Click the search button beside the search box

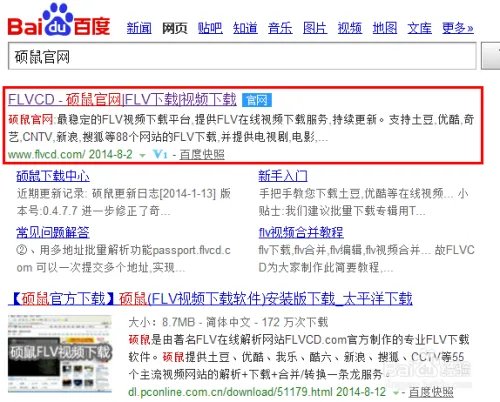[x=491, y=56]
